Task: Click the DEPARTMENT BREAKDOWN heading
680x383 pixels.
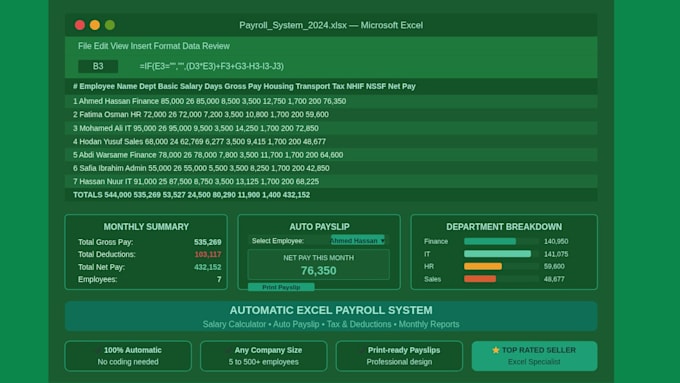Action: [x=504, y=227]
